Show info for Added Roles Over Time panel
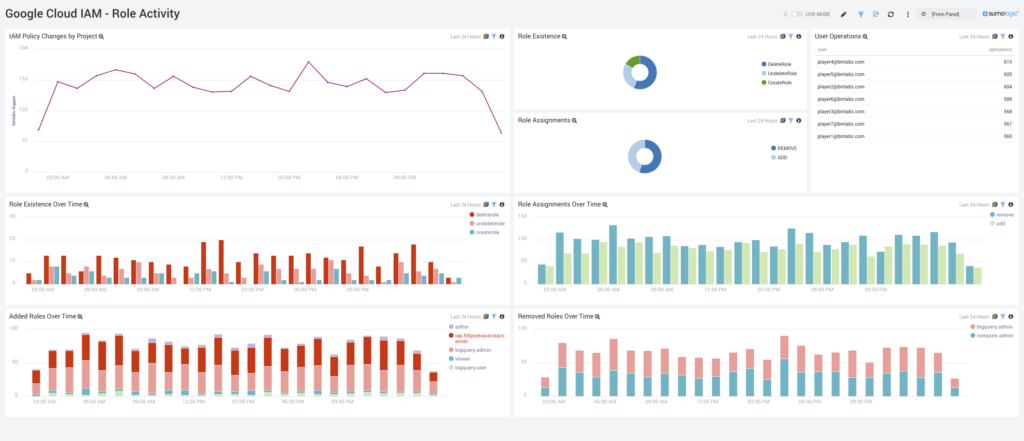 click(502, 316)
